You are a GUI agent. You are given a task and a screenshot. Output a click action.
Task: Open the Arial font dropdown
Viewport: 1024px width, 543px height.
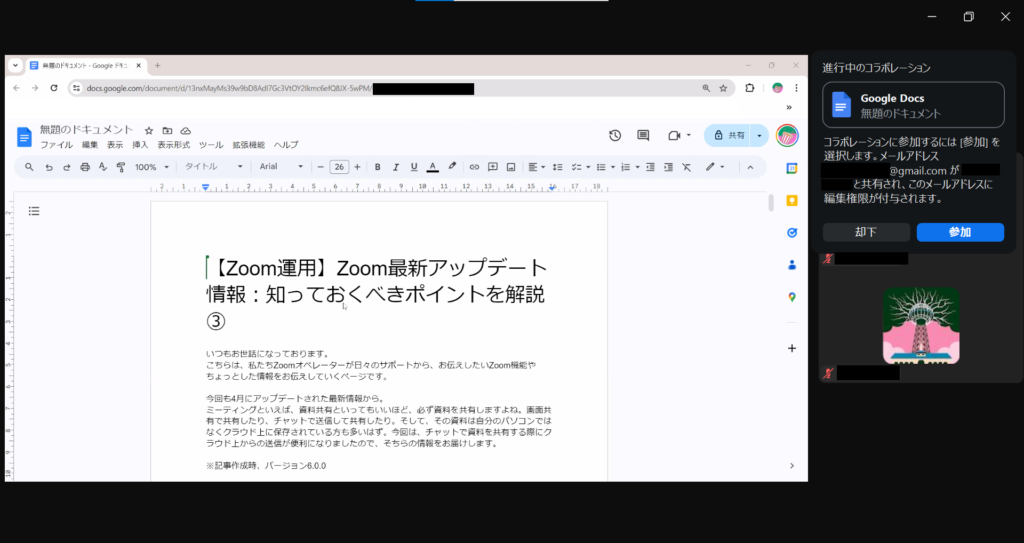click(x=281, y=167)
